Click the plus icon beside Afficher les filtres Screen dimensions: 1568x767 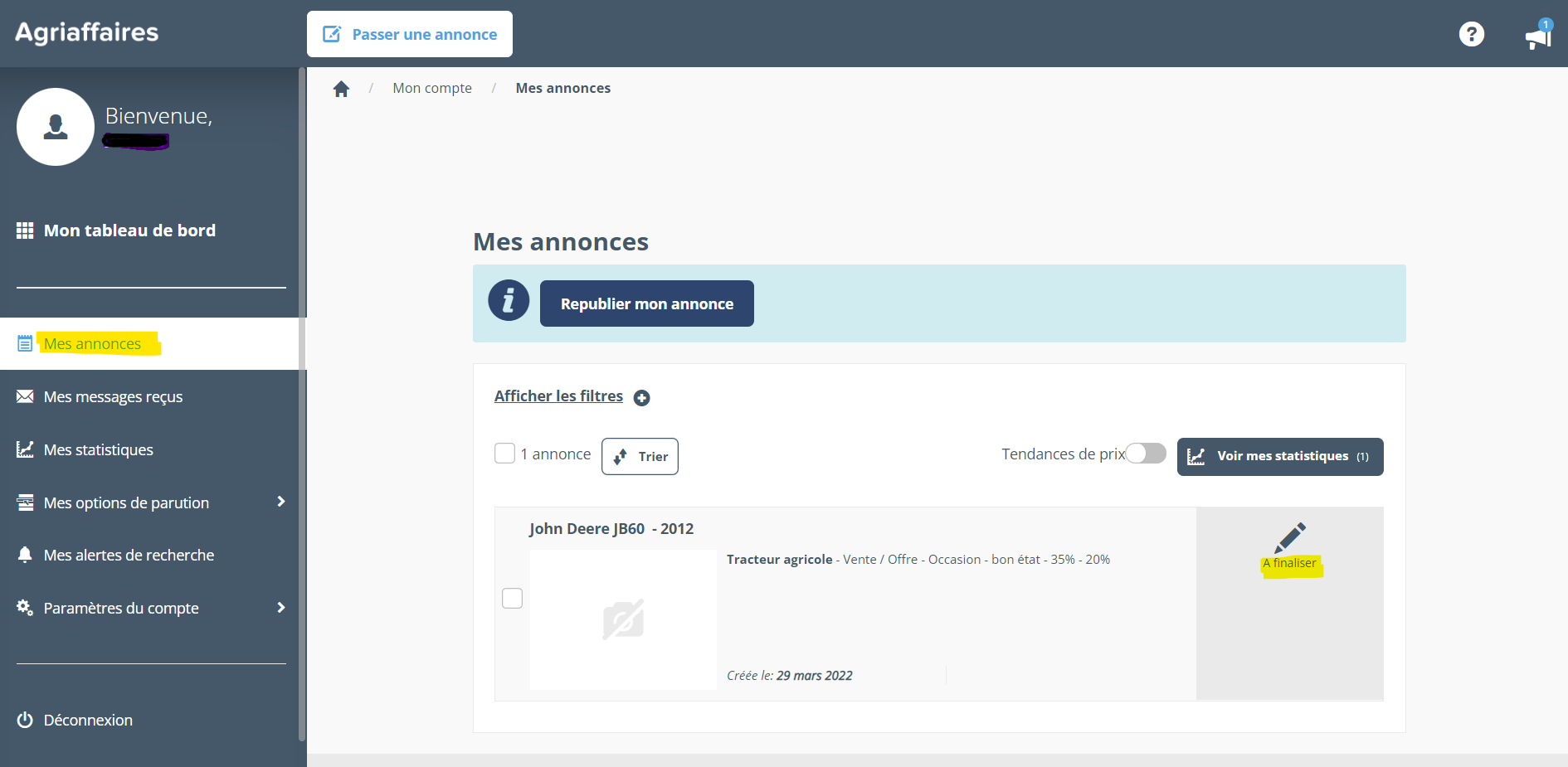click(641, 398)
